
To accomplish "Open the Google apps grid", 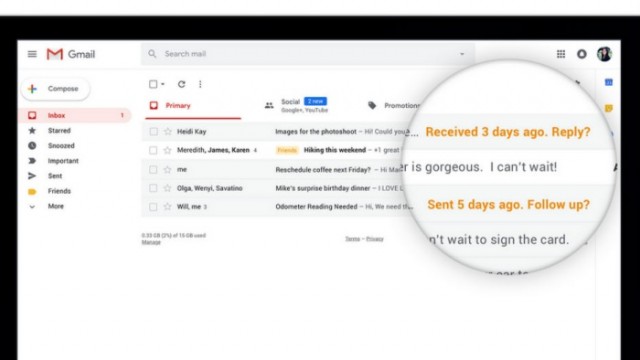I will tap(561, 54).
